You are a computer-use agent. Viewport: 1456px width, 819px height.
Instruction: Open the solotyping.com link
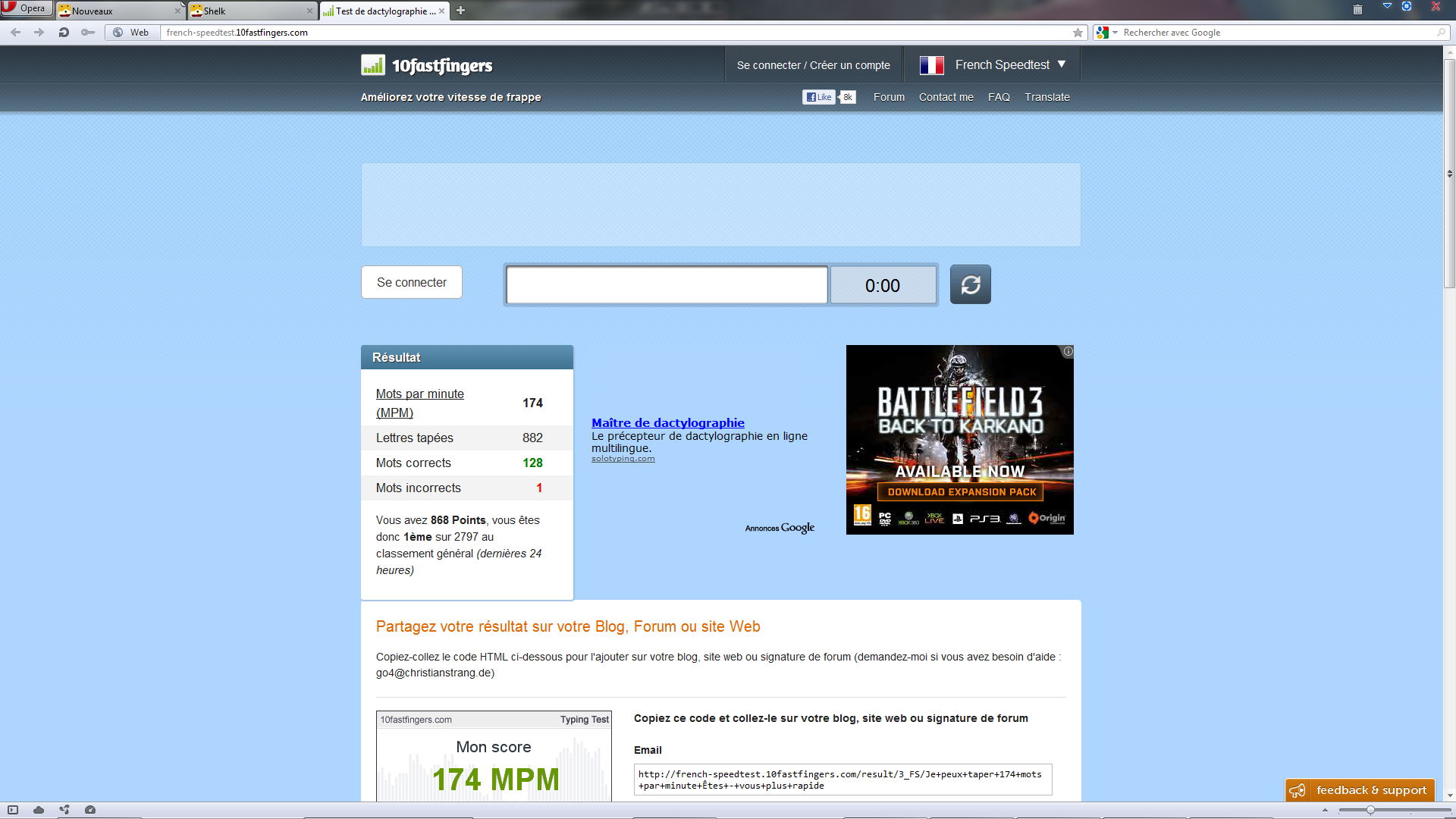point(623,459)
